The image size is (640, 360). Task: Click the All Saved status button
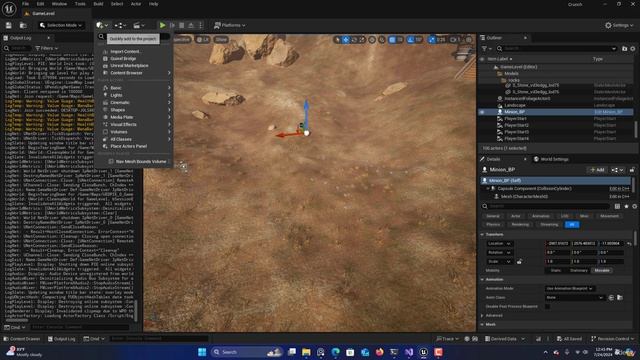pos(569,339)
